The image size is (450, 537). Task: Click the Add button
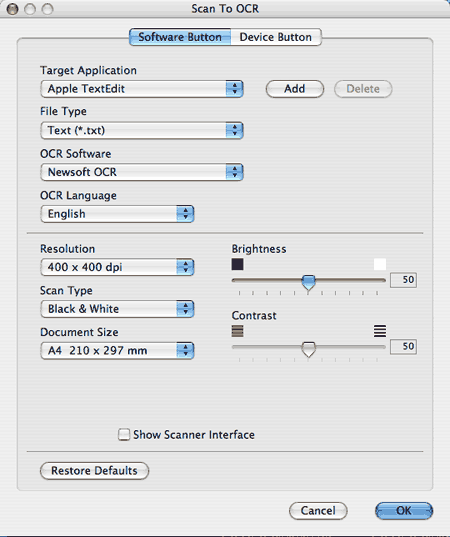click(295, 89)
